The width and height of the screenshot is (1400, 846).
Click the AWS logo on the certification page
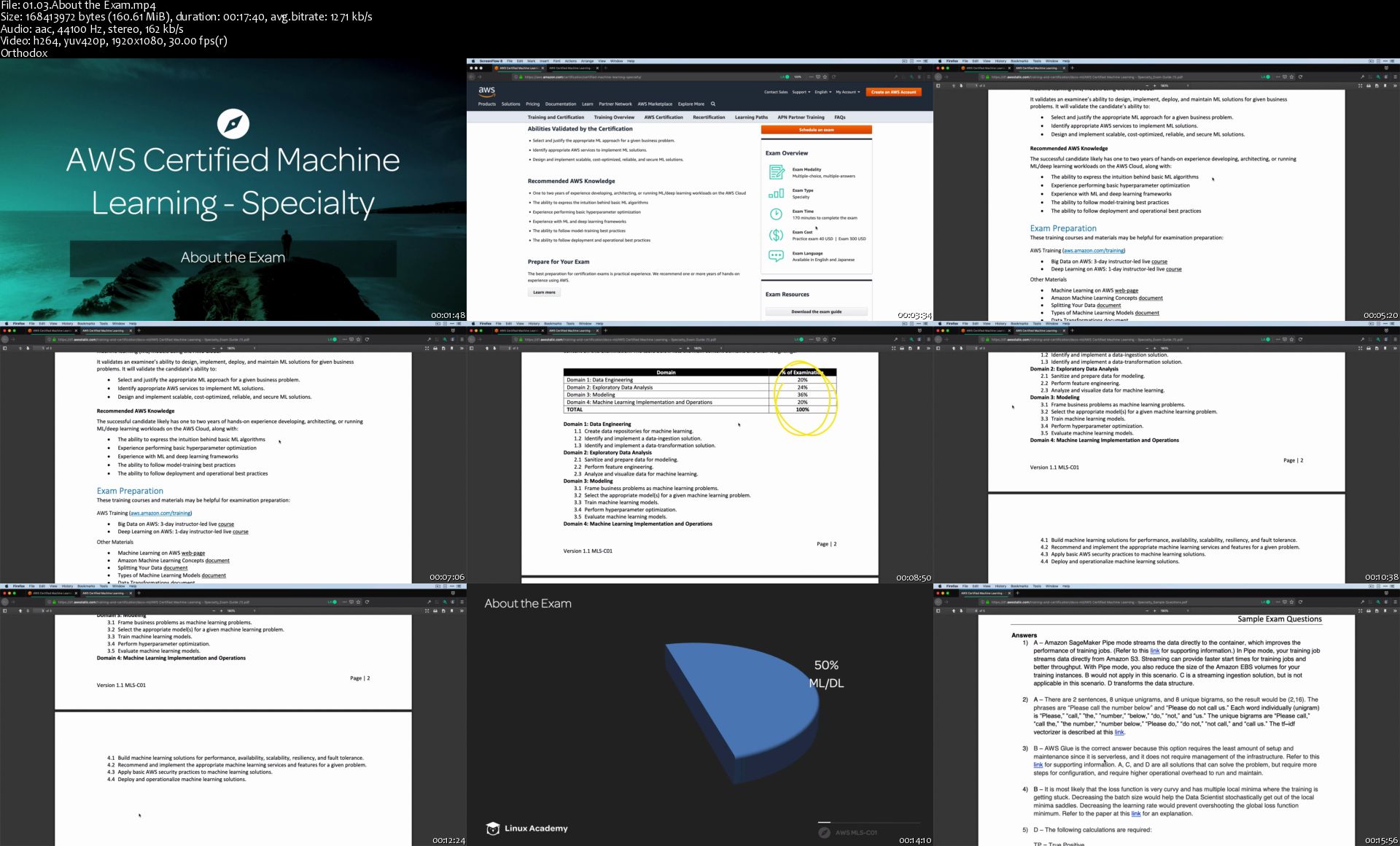[x=486, y=92]
